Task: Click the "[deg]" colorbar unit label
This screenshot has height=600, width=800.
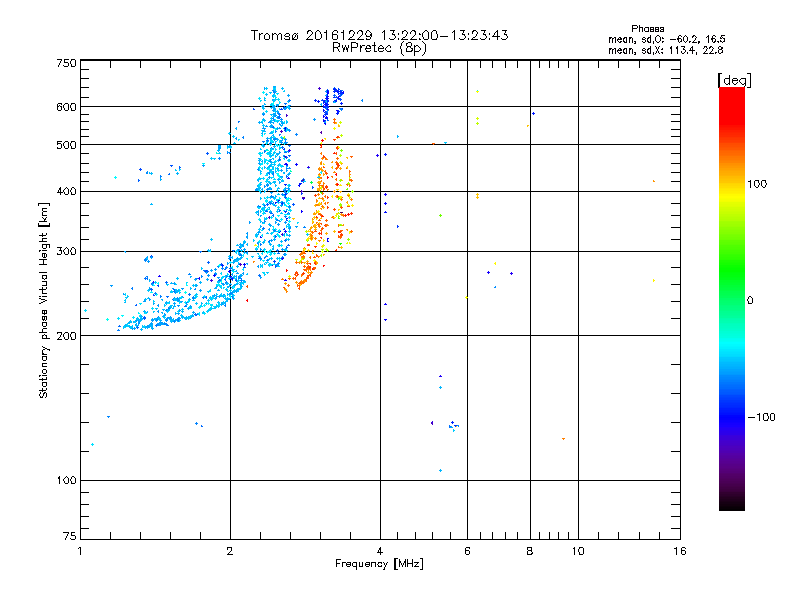Action: click(x=734, y=81)
